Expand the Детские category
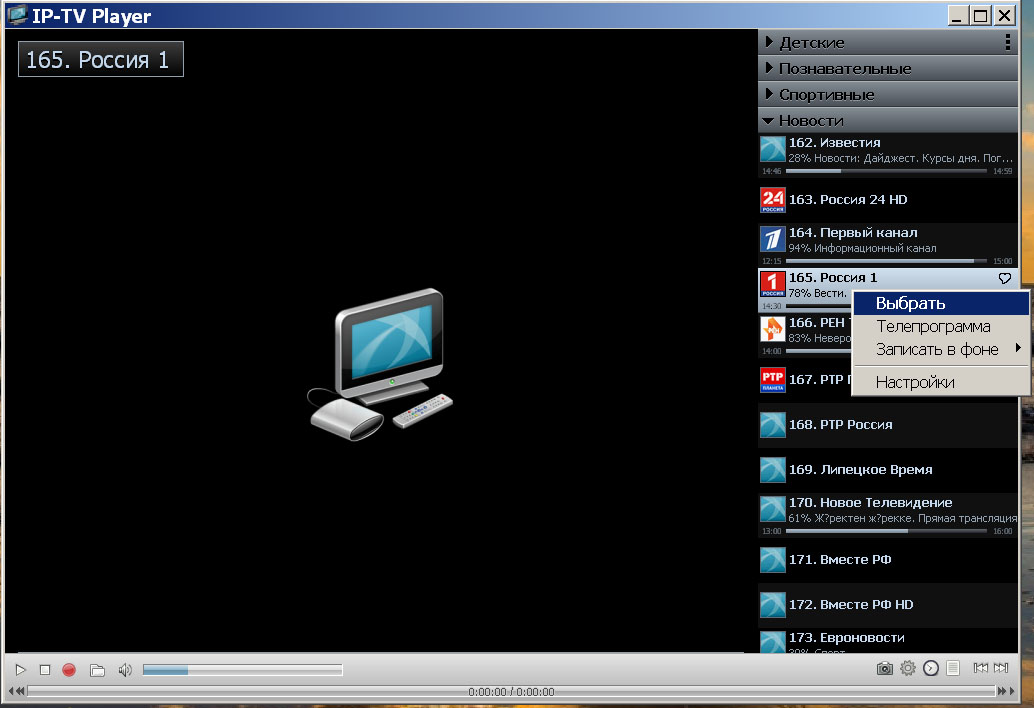The width and height of the screenshot is (1034, 708). (x=888, y=42)
